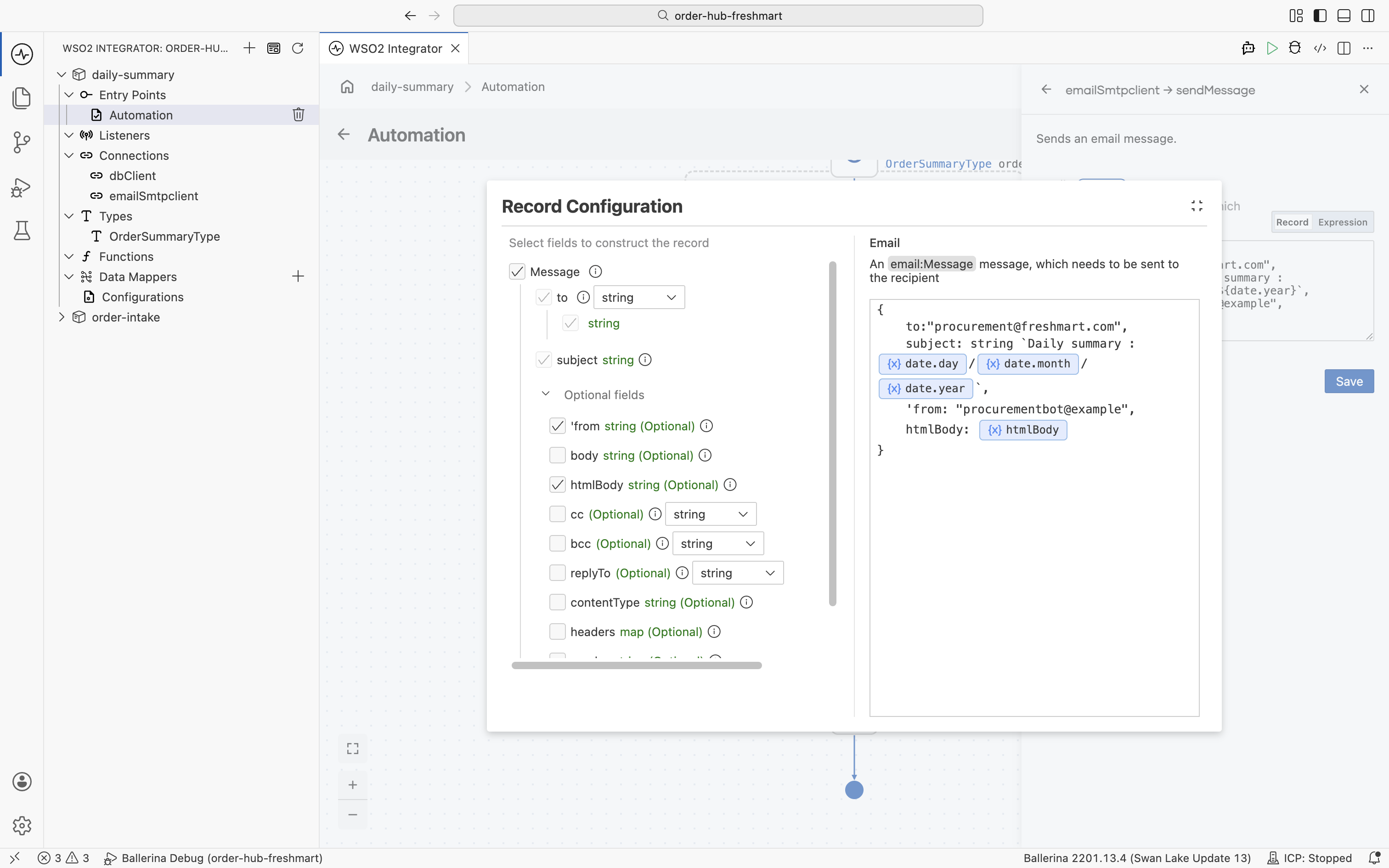Screen dimensions: 1389x868
Task: Add a new Data Mapper with plus icon
Action: point(298,276)
